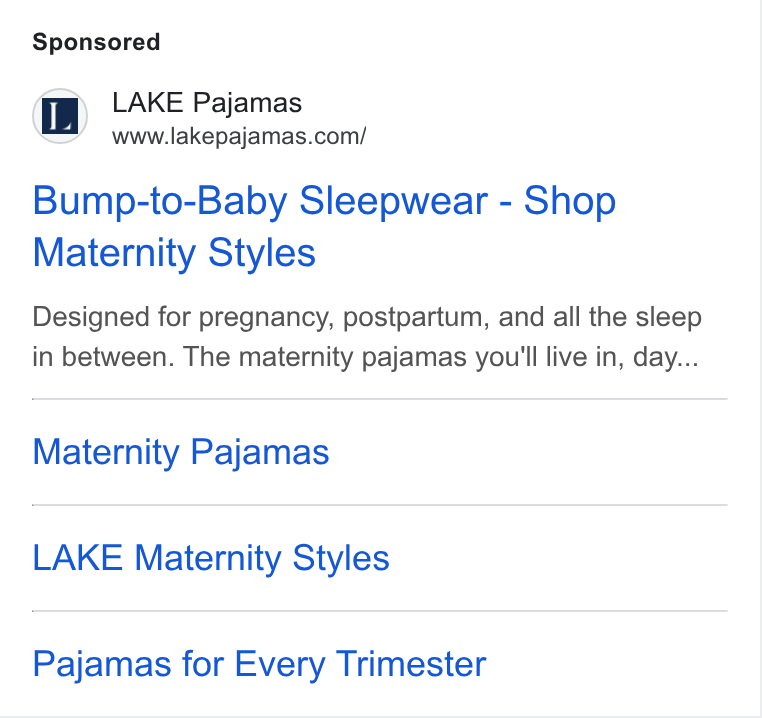Open the Maternity Pajamas sitelink
The height and width of the screenshot is (718, 762).
pyautogui.click(x=181, y=452)
